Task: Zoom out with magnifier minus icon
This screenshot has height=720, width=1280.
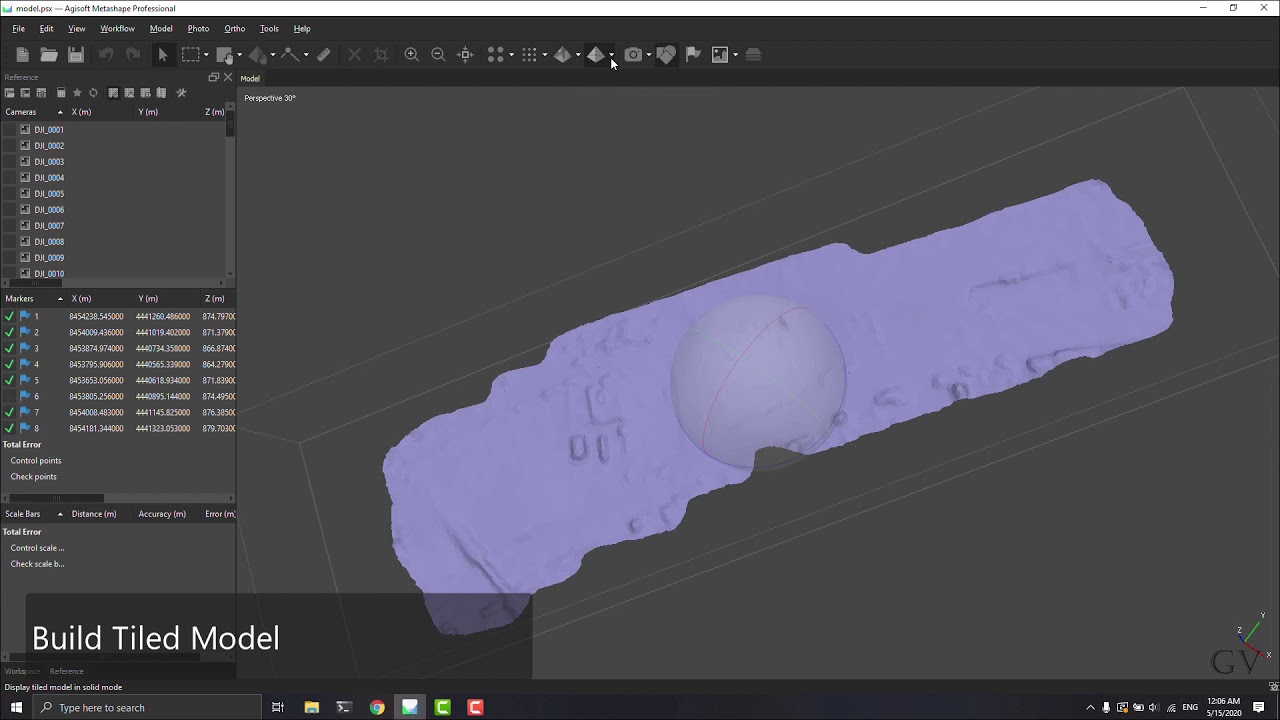Action: pyautogui.click(x=438, y=55)
